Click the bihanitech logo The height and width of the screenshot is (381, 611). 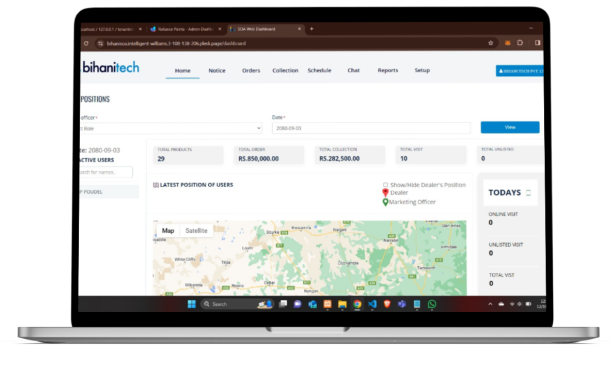tap(111, 67)
